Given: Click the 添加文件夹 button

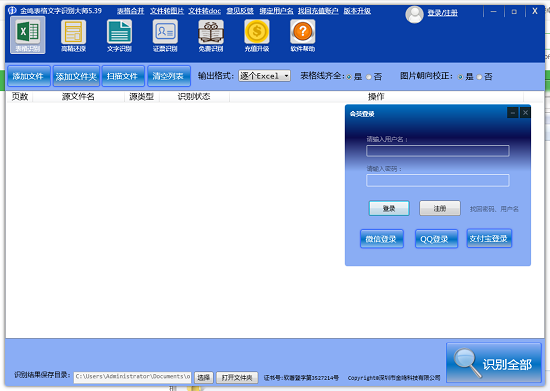Looking at the screenshot, I should (76, 76).
